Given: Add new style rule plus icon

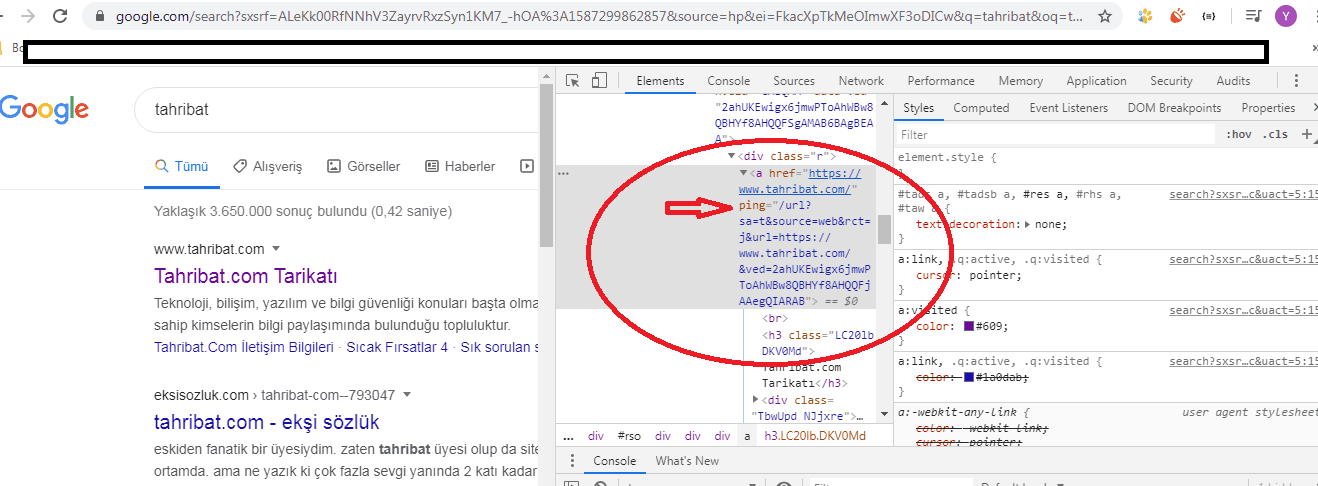Looking at the screenshot, I should click(1307, 134).
